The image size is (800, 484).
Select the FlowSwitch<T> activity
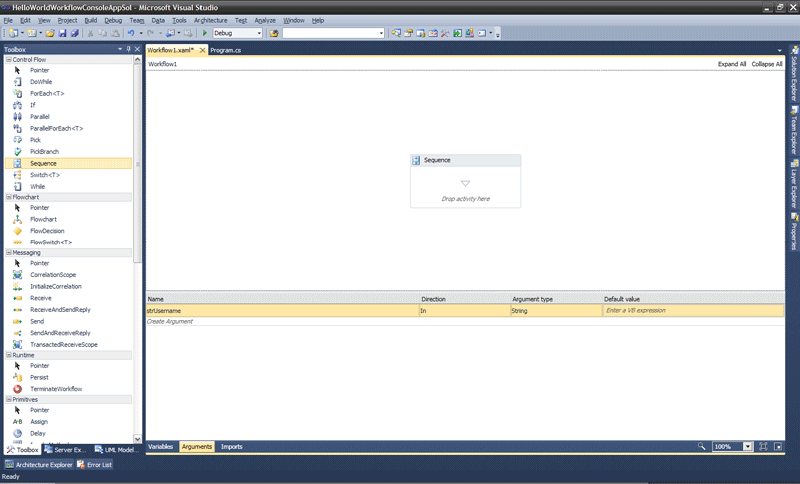tap(51, 242)
